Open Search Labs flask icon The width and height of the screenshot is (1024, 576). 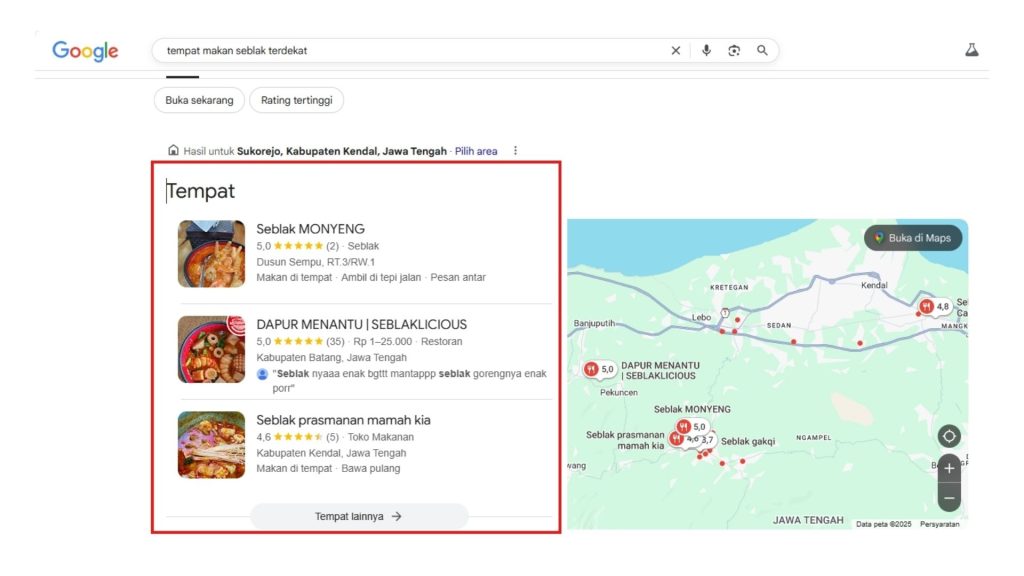pyautogui.click(x=971, y=50)
